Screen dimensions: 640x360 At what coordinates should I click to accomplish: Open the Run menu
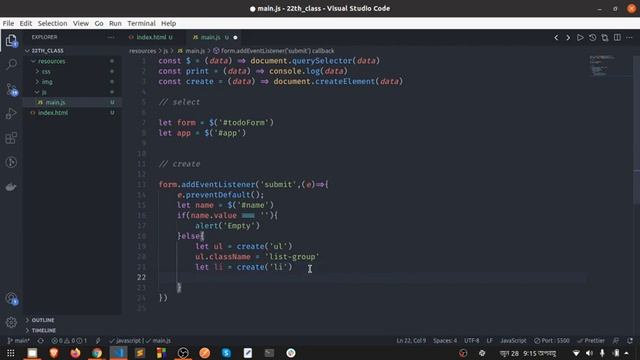(115, 23)
